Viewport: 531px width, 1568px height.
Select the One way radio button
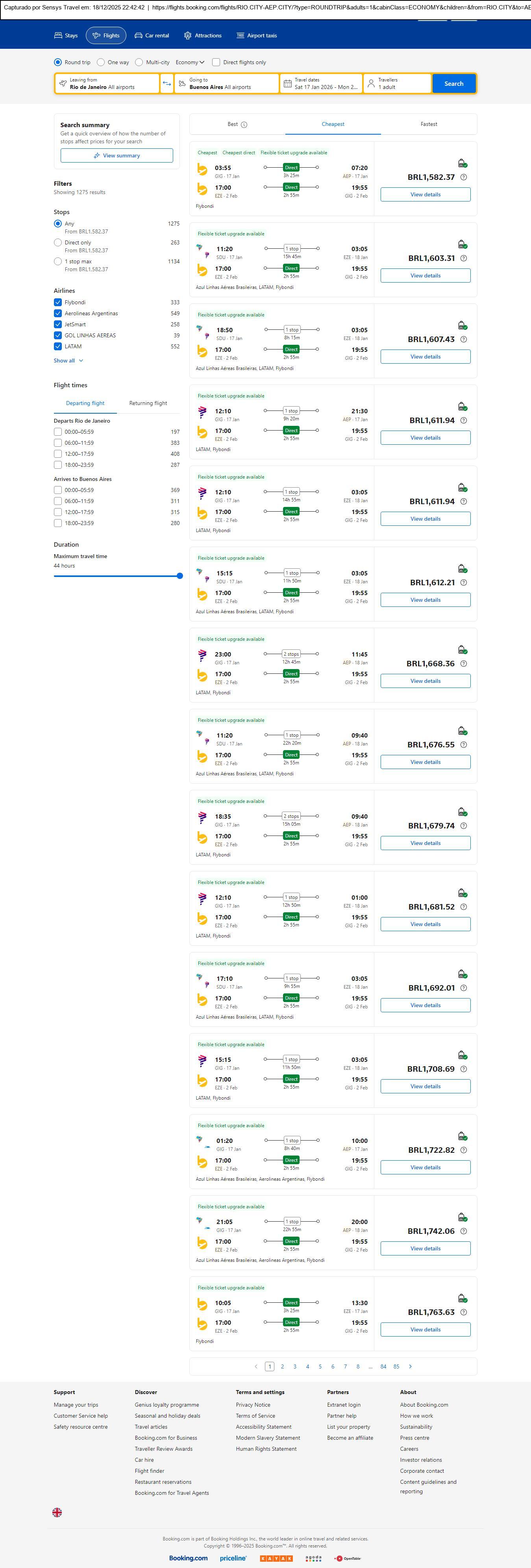101,62
